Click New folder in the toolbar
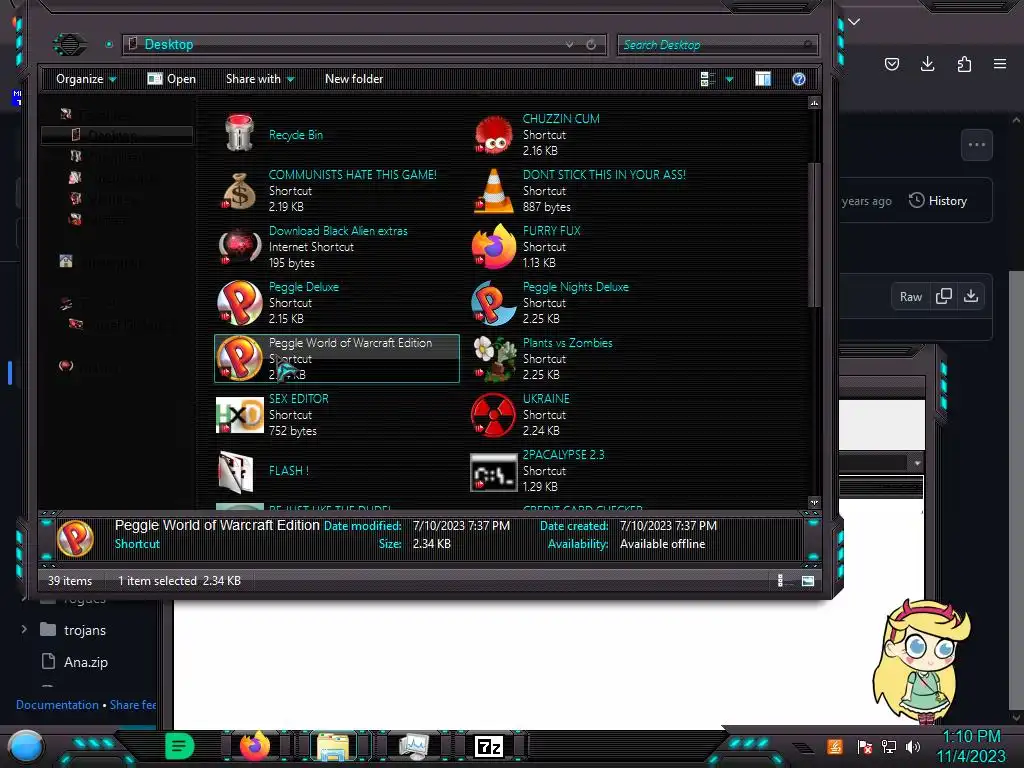 pos(354,79)
